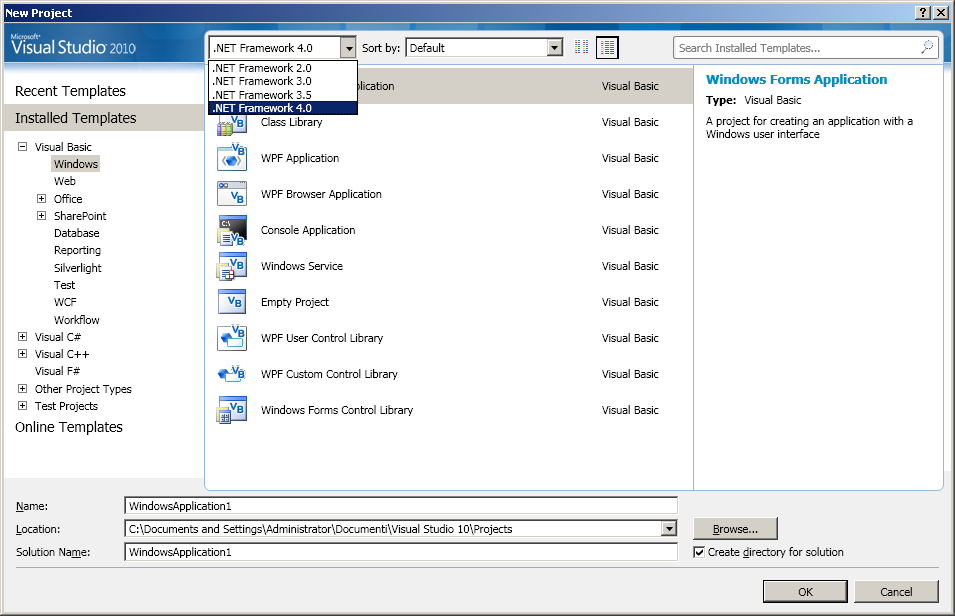This screenshot has height=616, width=955.
Task: Toggle Create directory for solution checkbox
Action: click(x=699, y=552)
